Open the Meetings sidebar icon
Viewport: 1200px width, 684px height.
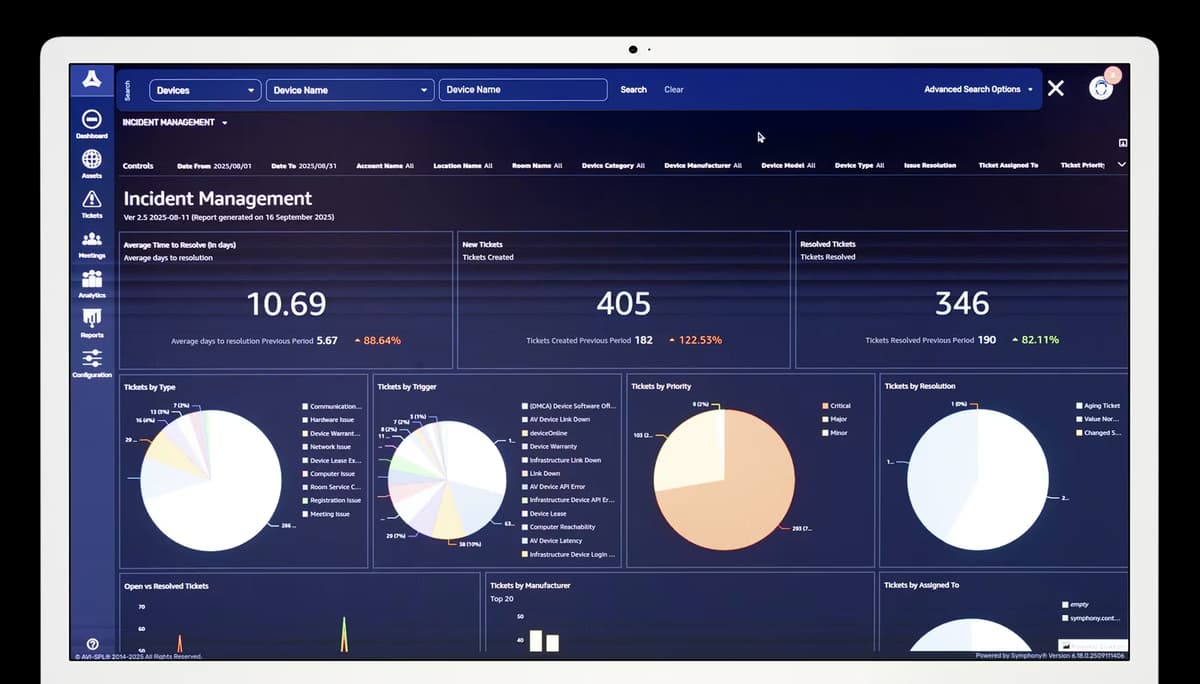(91, 239)
